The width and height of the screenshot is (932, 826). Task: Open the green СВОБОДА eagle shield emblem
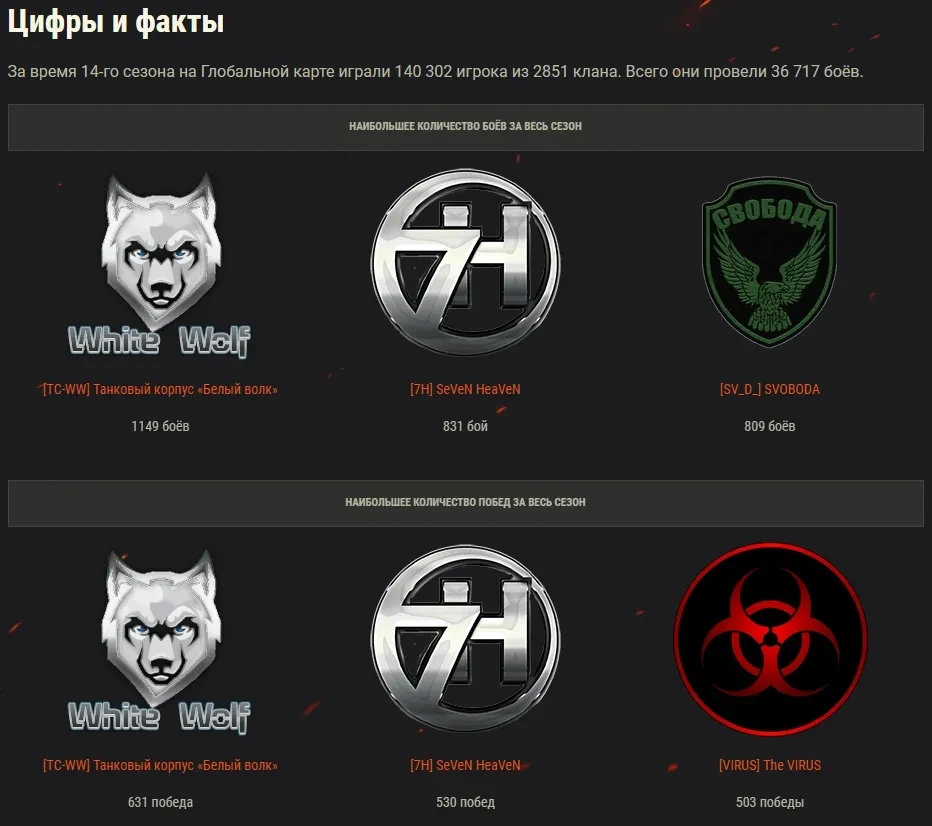tap(770, 262)
